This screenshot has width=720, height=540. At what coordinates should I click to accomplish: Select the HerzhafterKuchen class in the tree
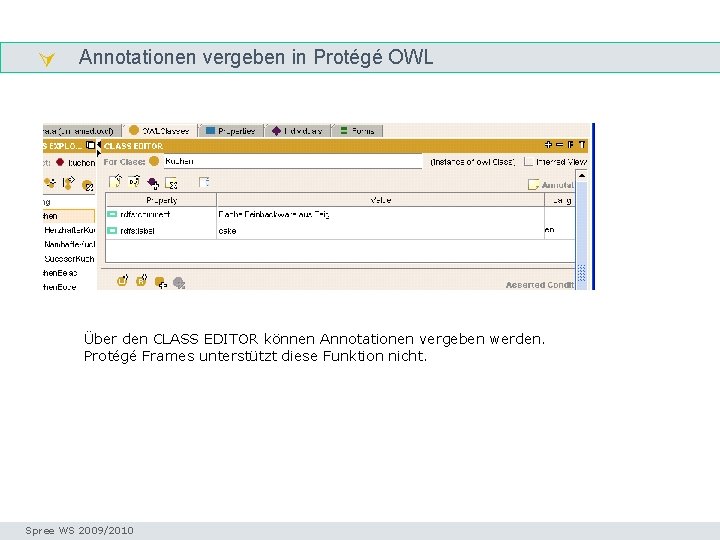coord(69,230)
